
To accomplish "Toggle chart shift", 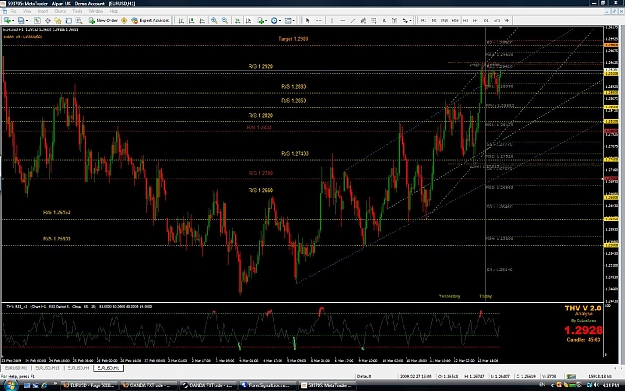I will tap(248, 20).
